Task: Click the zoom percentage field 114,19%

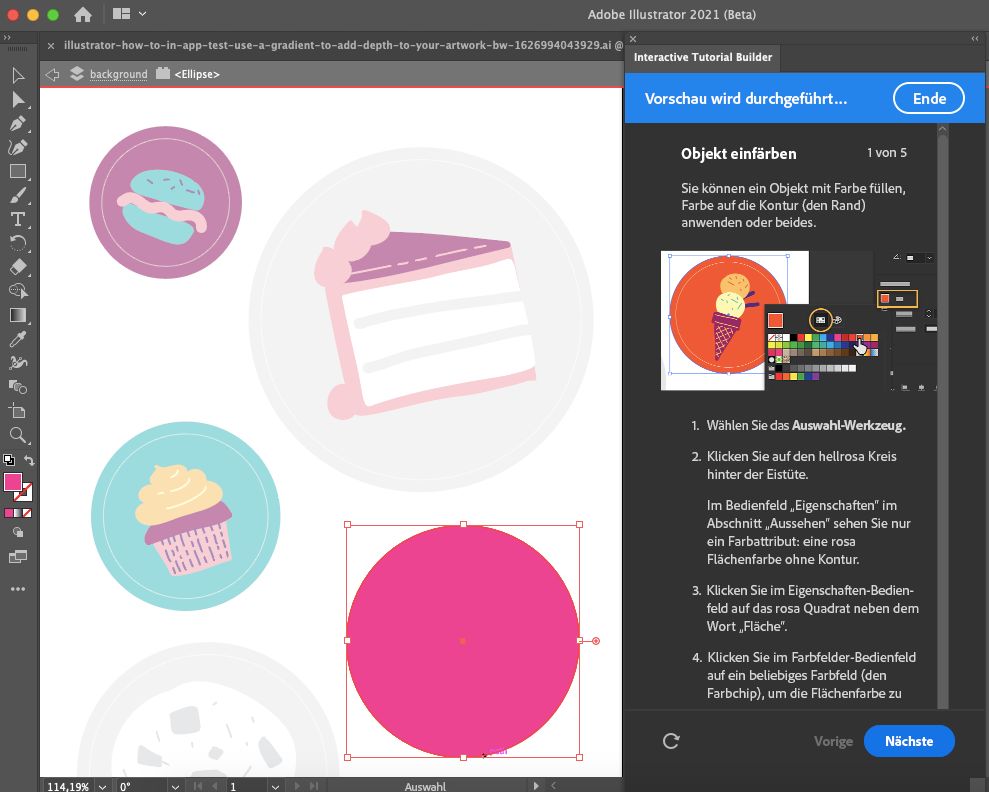Action: (68, 786)
